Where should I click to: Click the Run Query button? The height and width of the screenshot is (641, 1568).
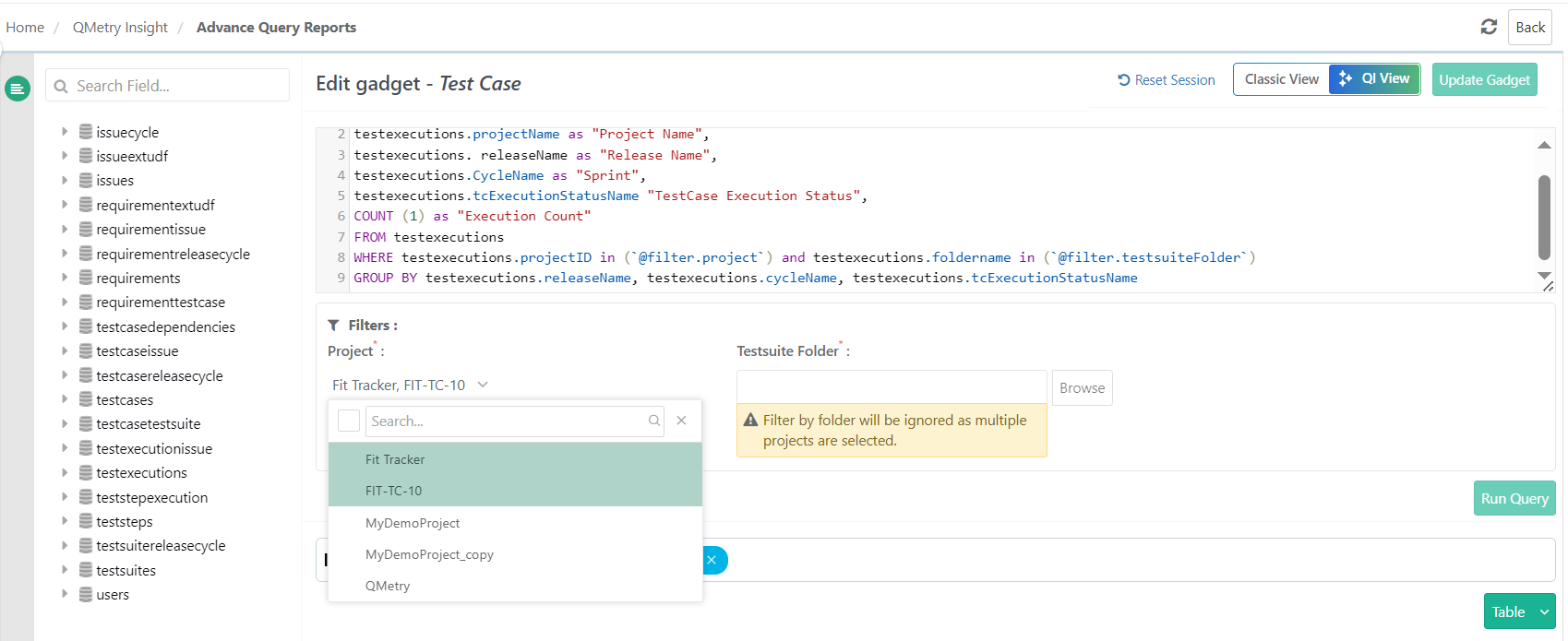(x=1514, y=498)
